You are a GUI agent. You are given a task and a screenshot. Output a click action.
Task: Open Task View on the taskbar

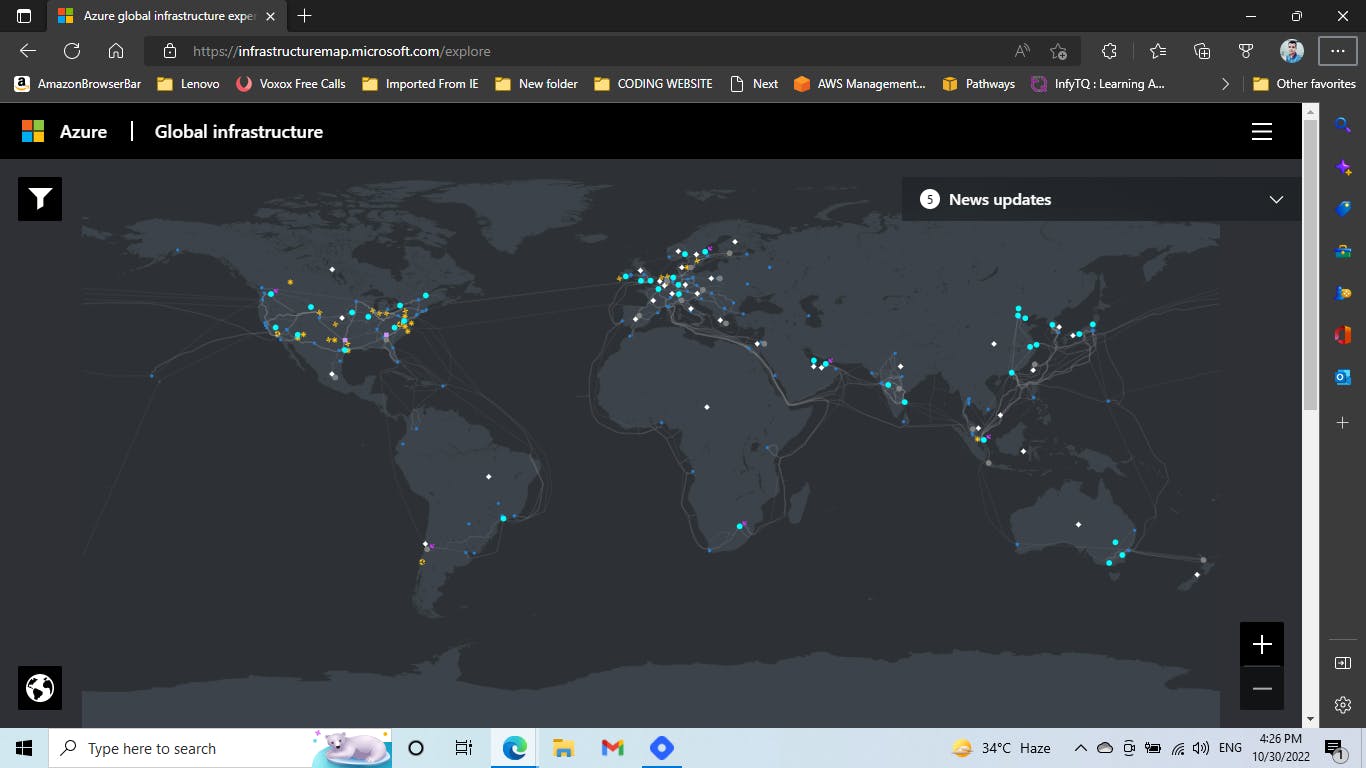point(463,748)
